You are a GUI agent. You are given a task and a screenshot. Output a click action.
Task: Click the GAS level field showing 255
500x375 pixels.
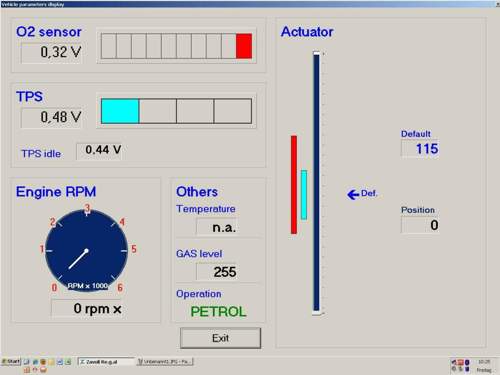point(217,272)
